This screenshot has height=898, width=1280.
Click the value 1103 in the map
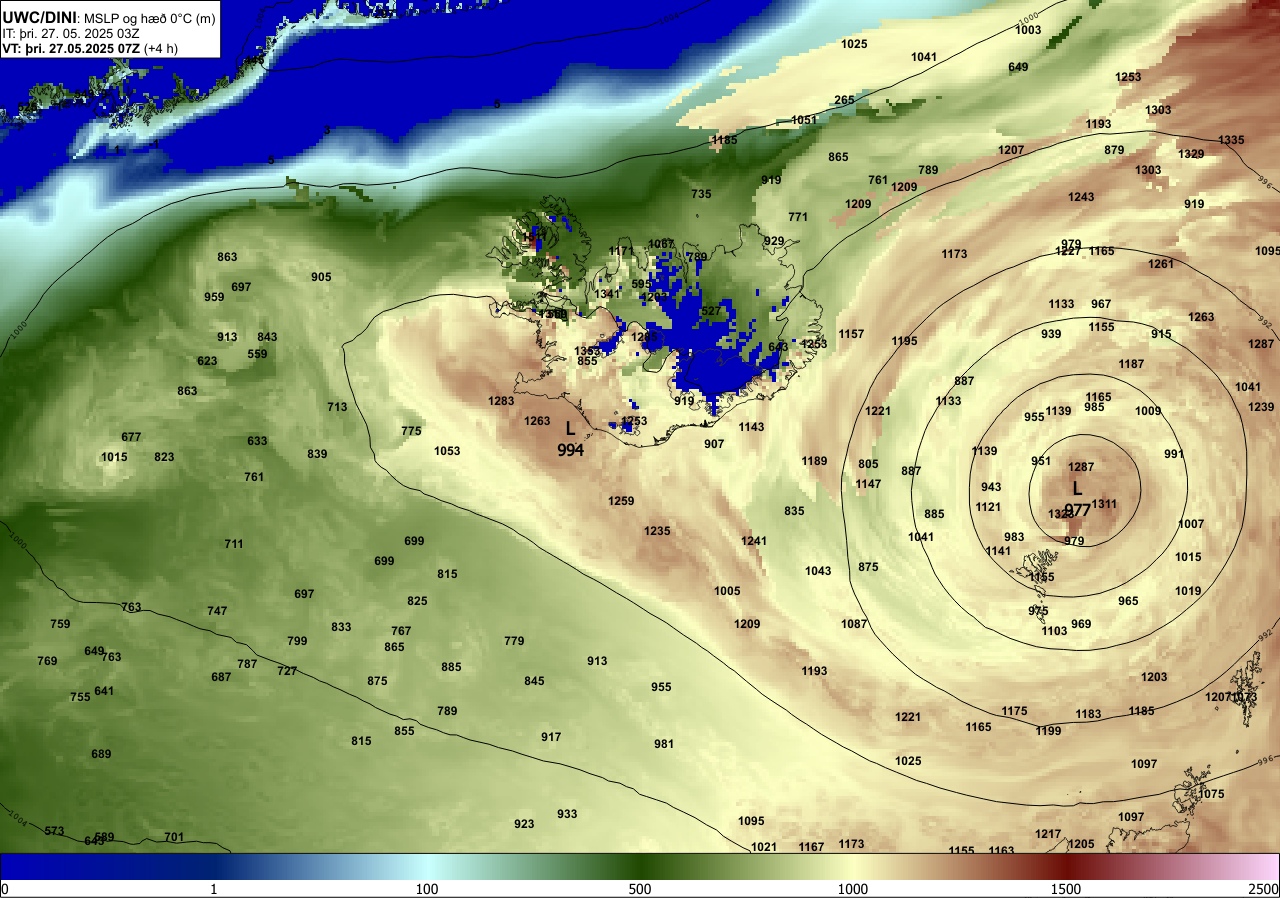click(1054, 631)
